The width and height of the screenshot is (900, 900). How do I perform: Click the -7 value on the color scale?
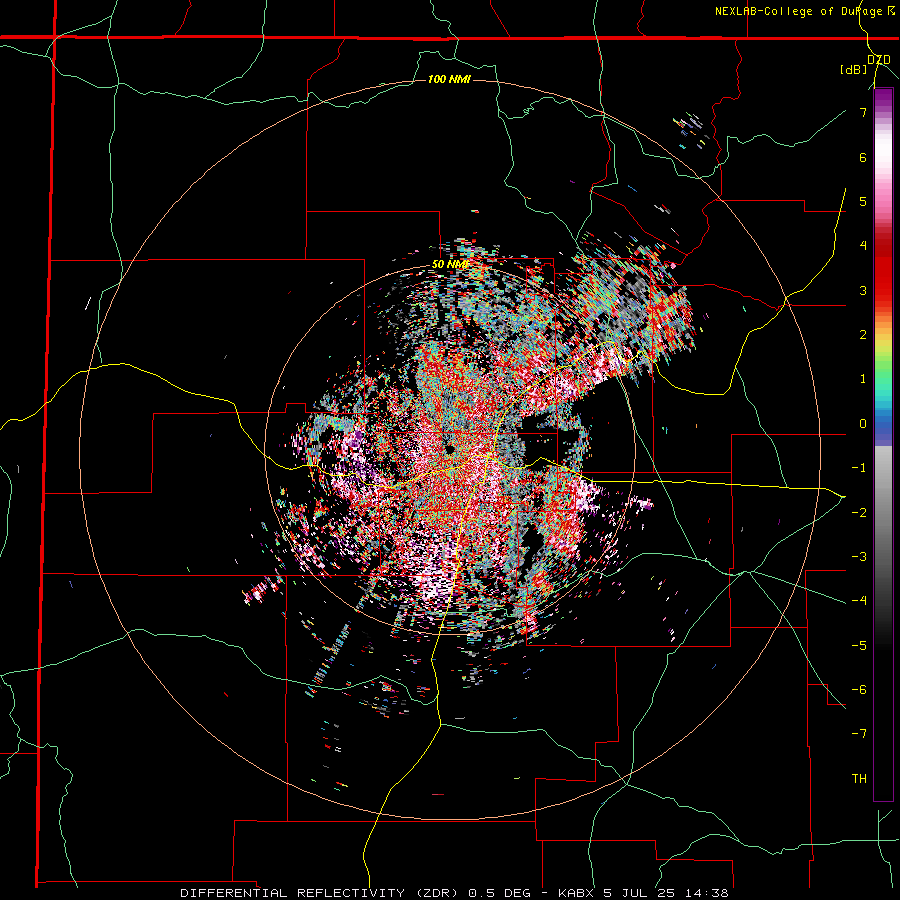[x=859, y=734]
